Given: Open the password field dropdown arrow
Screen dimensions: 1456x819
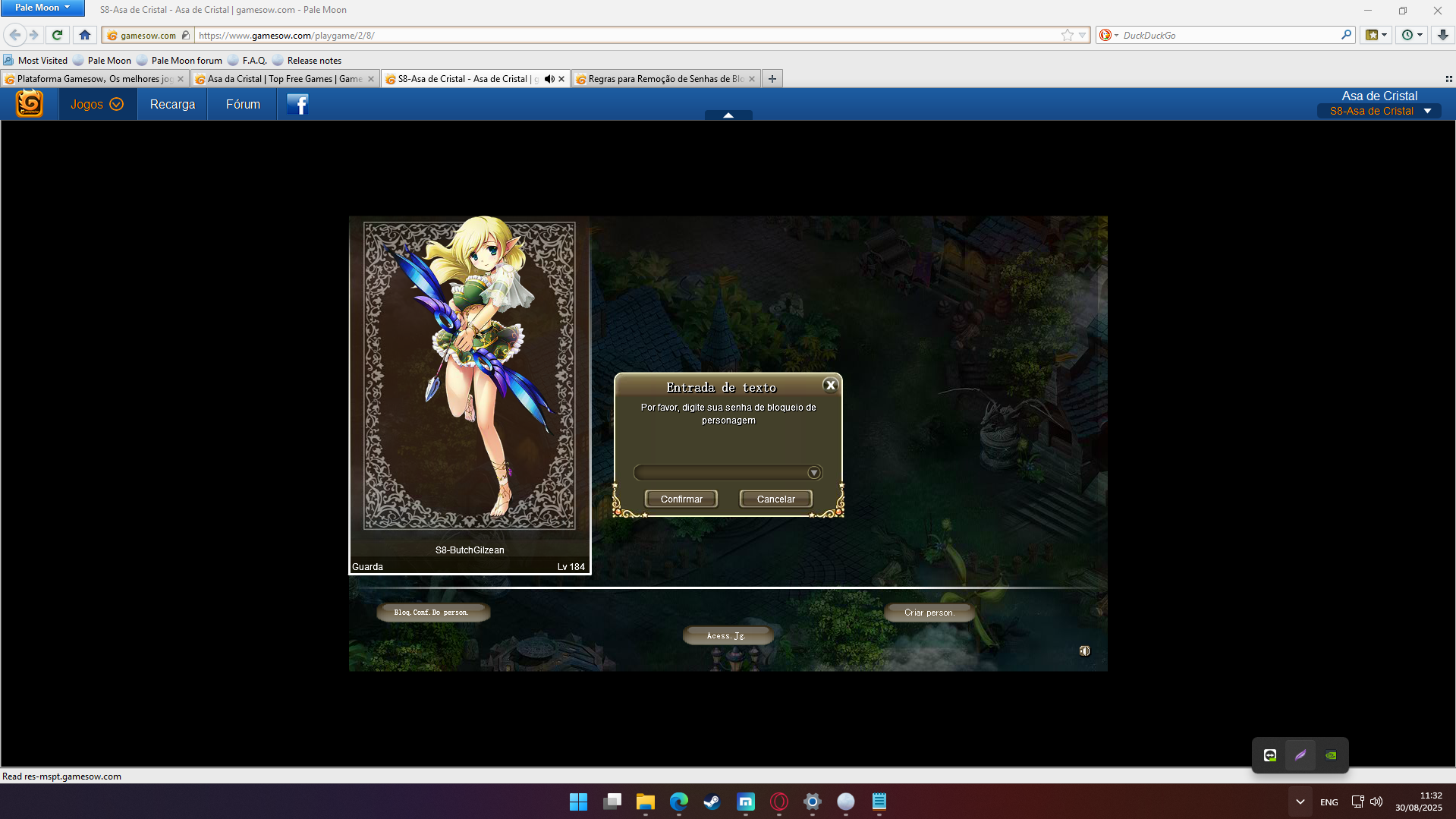Looking at the screenshot, I should [x=814, y=473].
